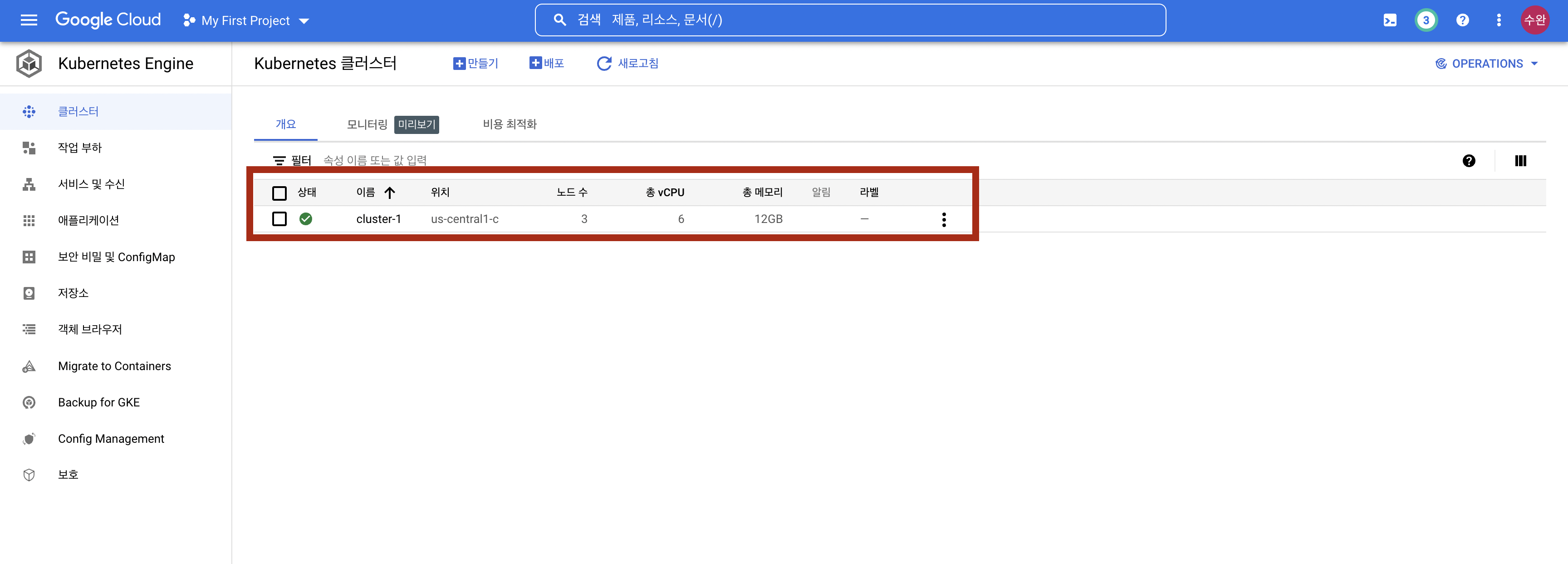
Task: Open the main navigation hamburger menu
Action: pyautogui.click(x=29, y=20)
